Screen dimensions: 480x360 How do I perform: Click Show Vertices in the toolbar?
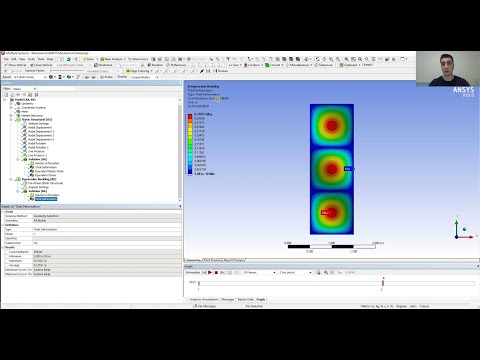click(15, 65)
